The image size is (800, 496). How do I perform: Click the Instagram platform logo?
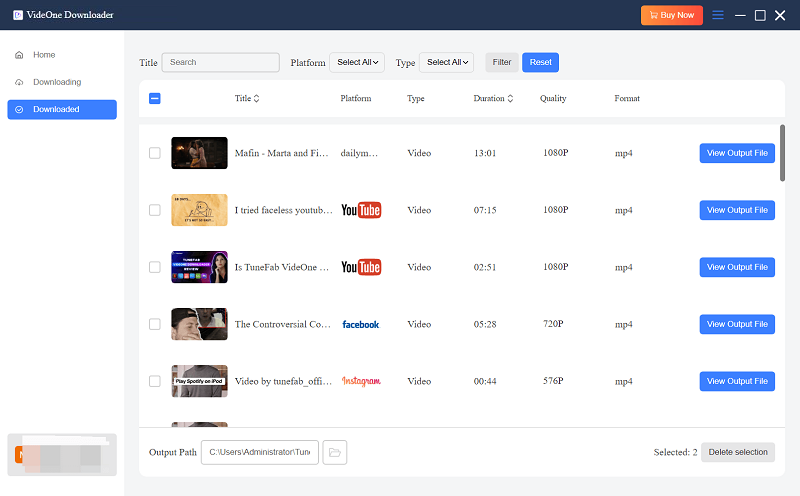(x=361, y=381)
